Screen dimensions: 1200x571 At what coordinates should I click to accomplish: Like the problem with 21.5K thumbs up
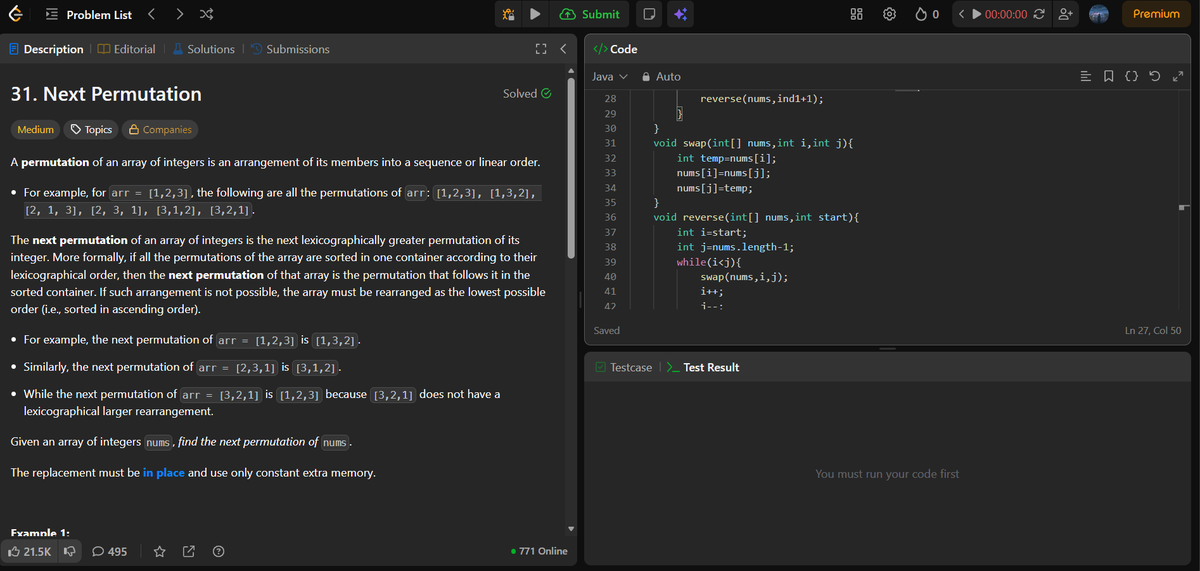(x=30, y=551)
